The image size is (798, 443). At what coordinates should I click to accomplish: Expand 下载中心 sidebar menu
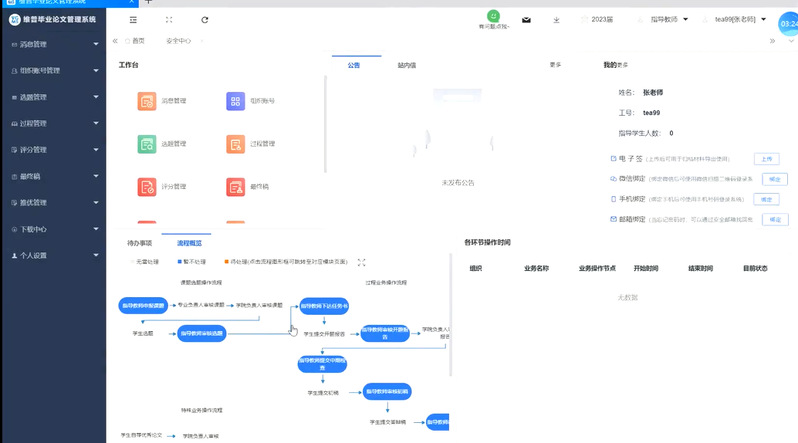tap(53, 229)
